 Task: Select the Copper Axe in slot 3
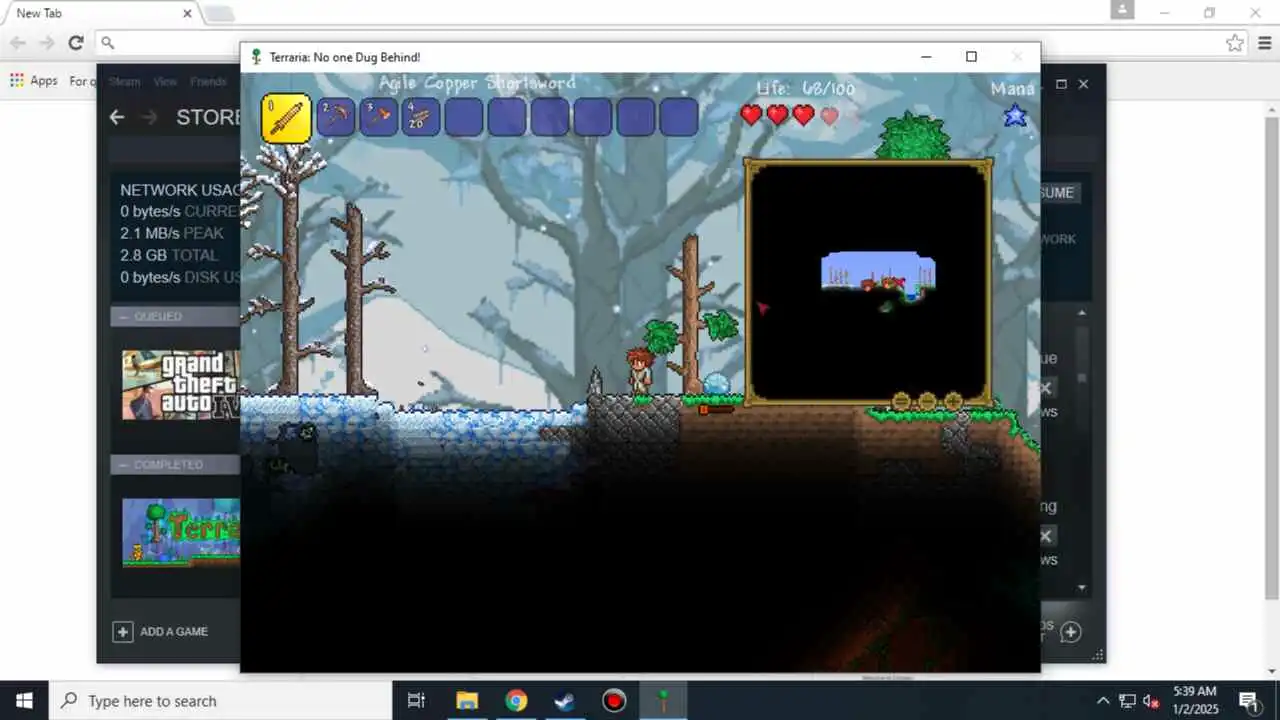(x=379, y=118)
